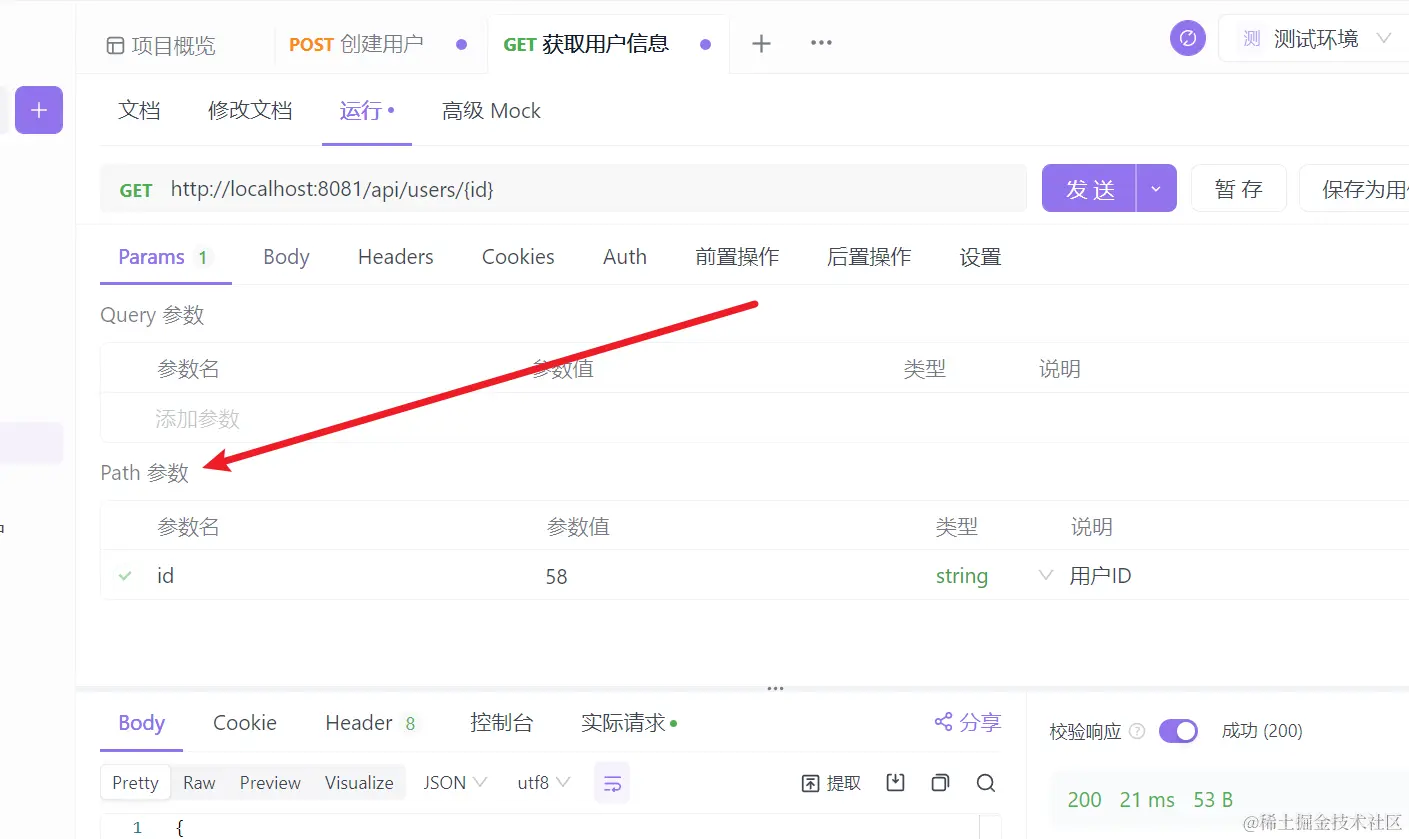Screen dimensions: 1409x839
Task: Open the 文档 tab
Action: pos(139,110)
